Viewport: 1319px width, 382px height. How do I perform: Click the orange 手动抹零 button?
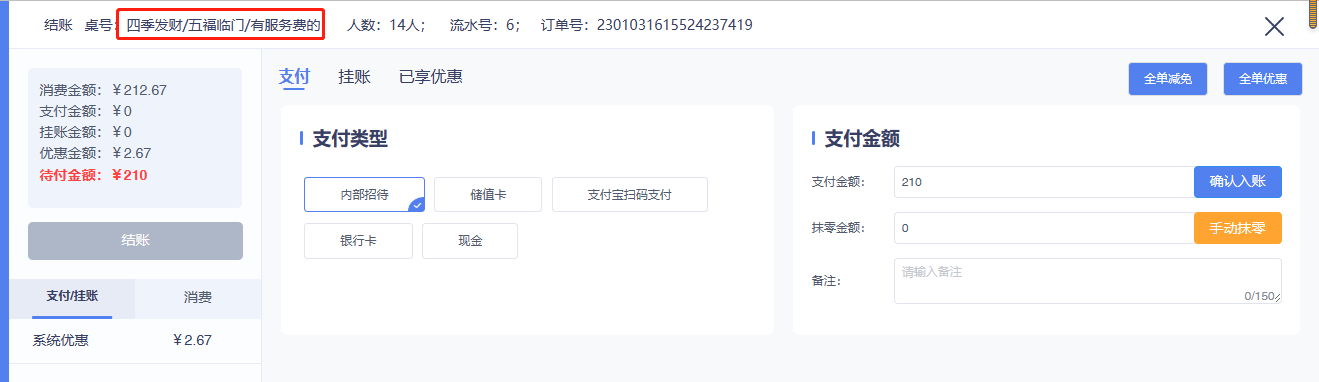[1238, 228]
